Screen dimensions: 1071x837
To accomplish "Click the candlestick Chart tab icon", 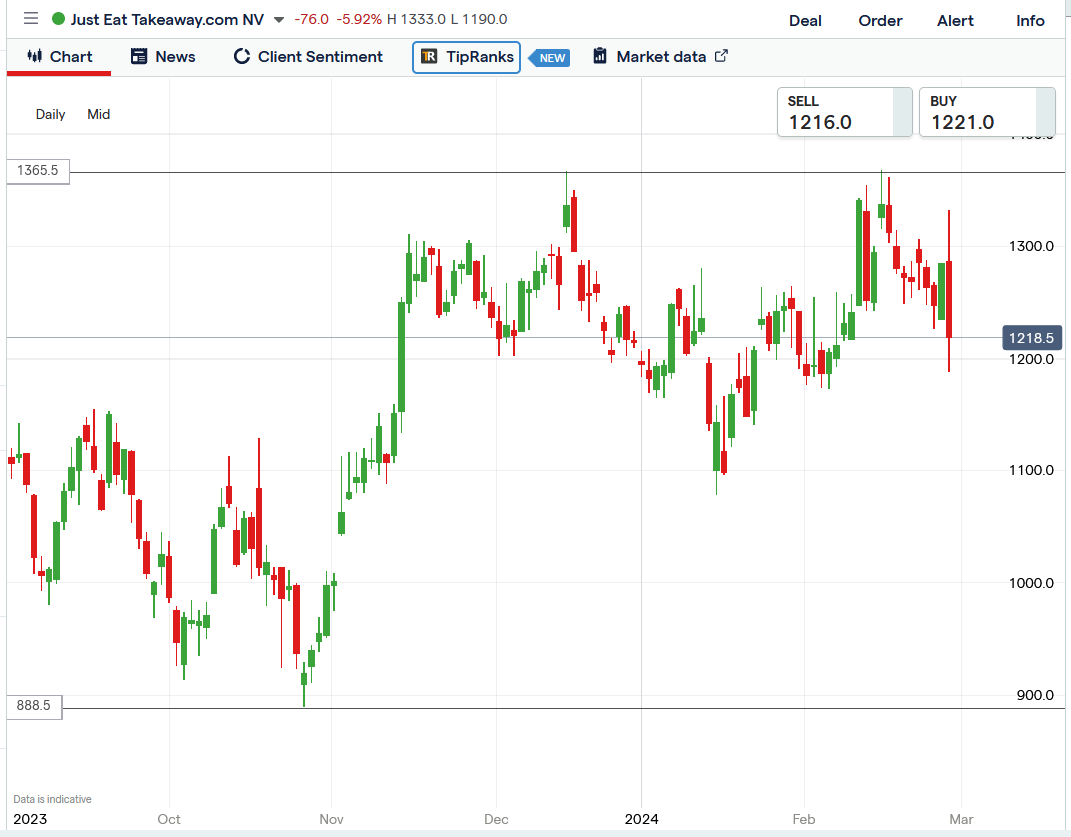I will point(35,56).
